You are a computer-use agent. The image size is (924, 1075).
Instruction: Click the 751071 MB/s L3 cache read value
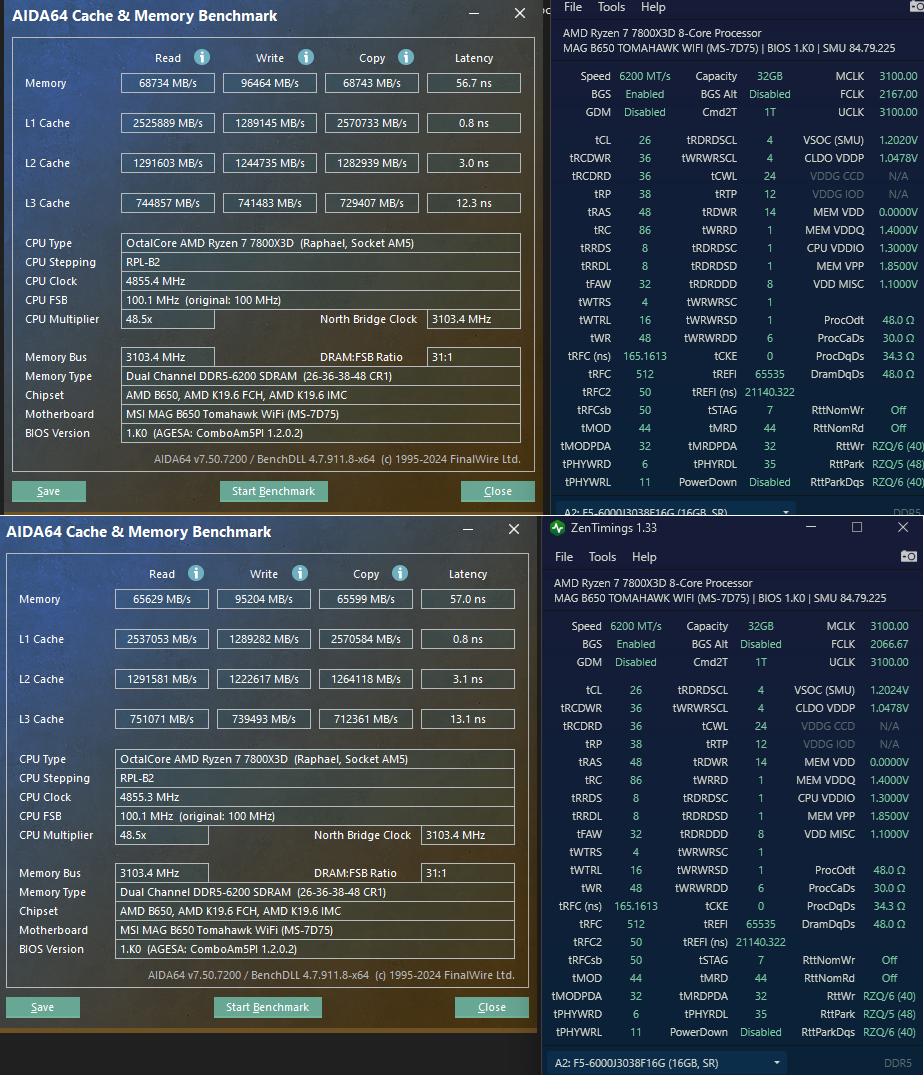click(162, 719)
